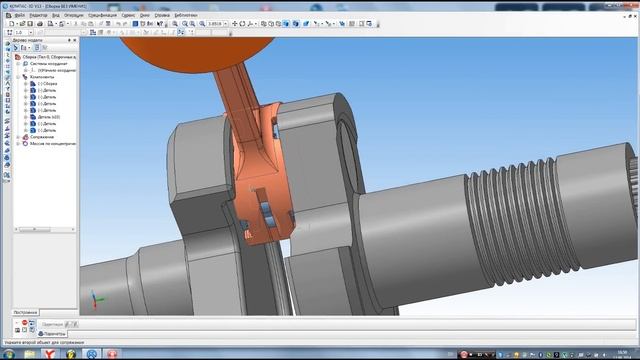640x360 pixels.
Task: Click the red application taskbar icon
Action: pyautogui.click(x=112, y=353)
